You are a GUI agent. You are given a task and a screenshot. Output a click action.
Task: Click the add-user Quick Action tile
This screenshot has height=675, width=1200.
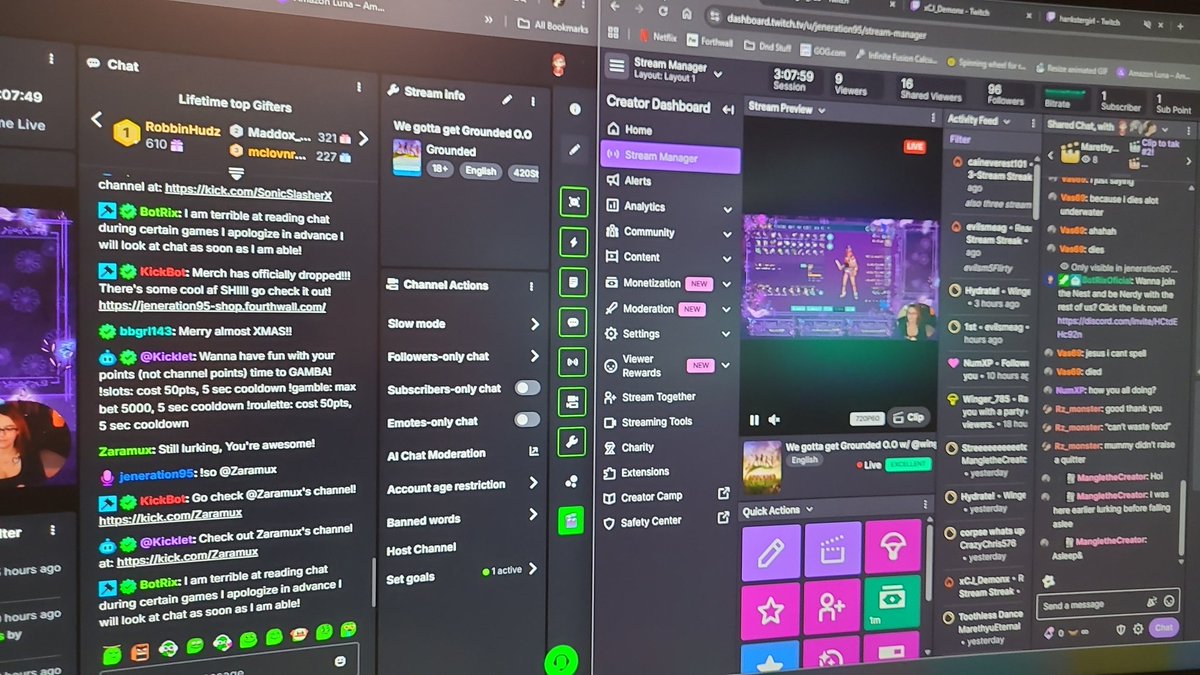832,608
